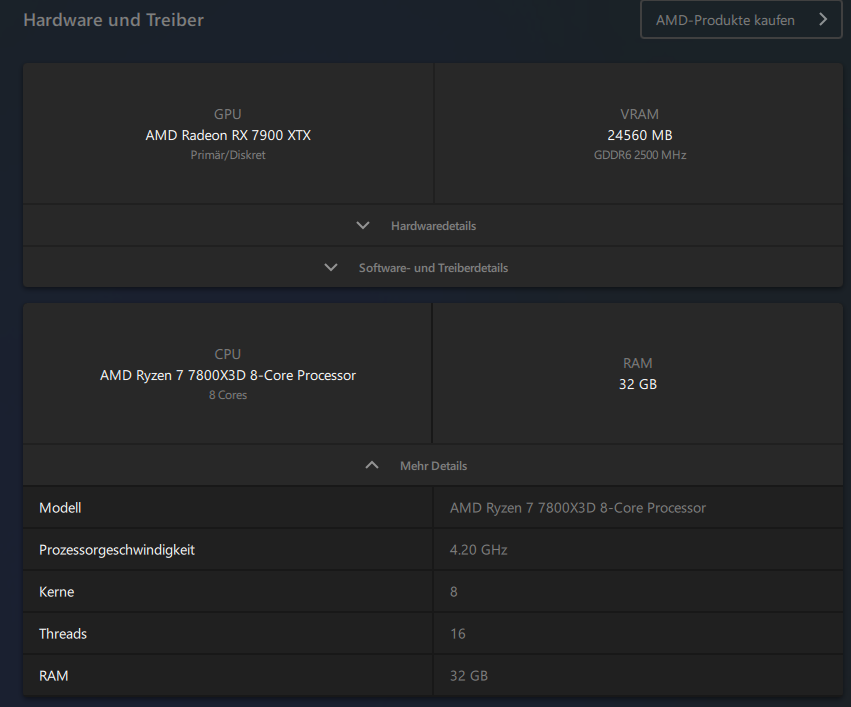Image resolution: width=851 pixels, height=707 pixels.
Task: Select the AMD Radeon RX 7900 XTX text
Action: pos(228,135)
